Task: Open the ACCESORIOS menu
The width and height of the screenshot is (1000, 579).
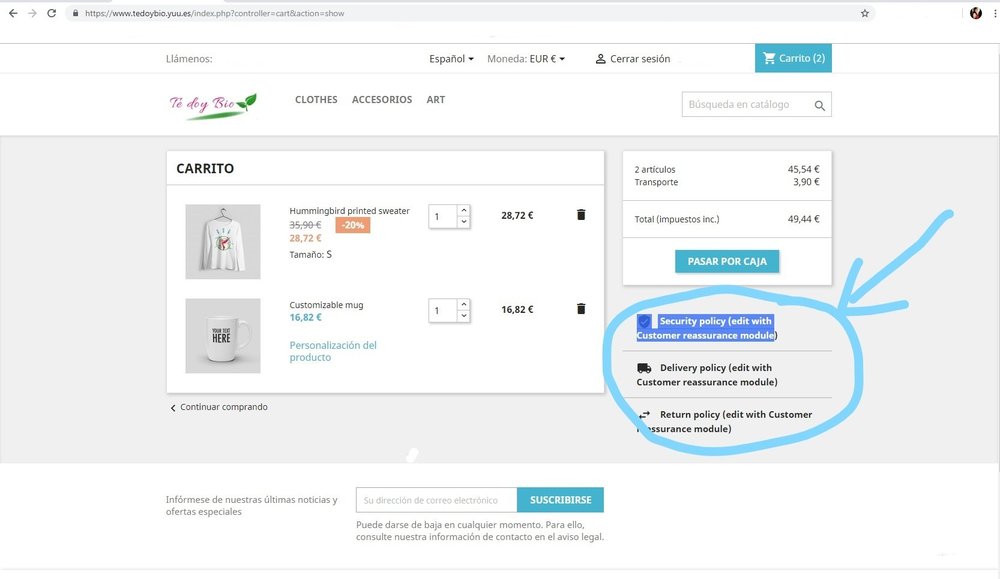Action: (x=382, y=99)
